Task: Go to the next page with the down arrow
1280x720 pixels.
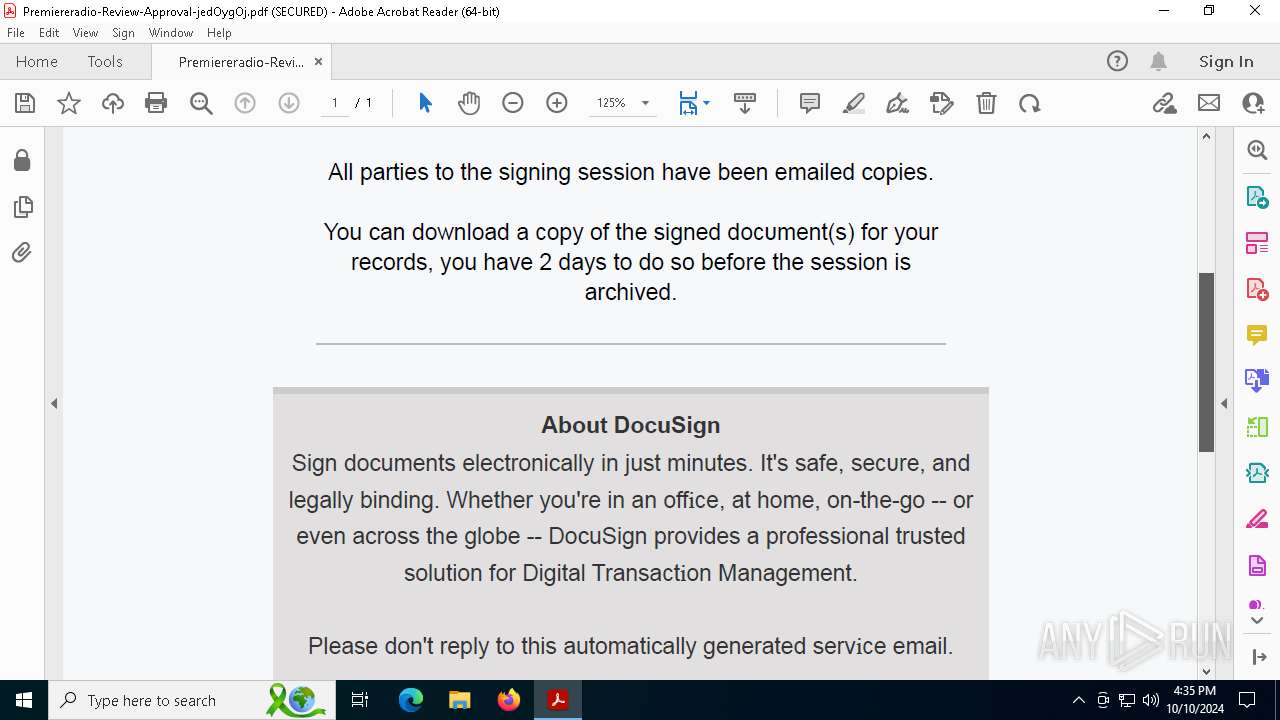Action: (289, 103)
